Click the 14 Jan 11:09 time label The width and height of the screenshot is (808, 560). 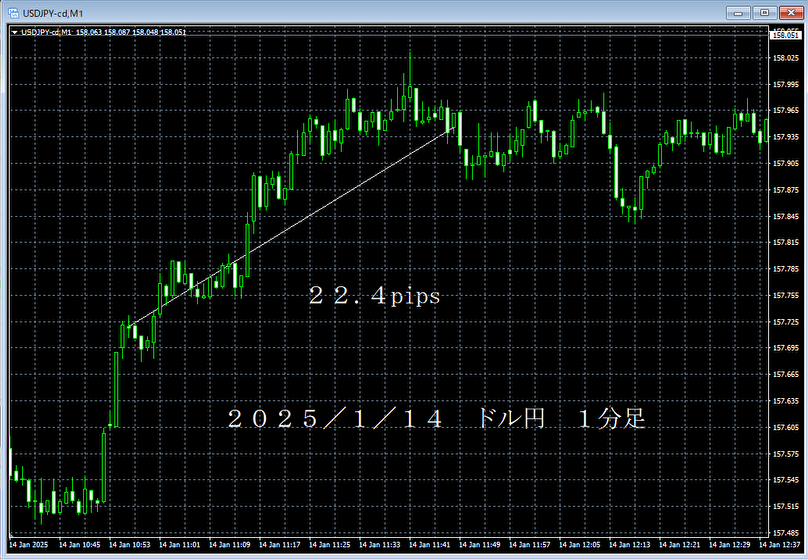point(229,545)
